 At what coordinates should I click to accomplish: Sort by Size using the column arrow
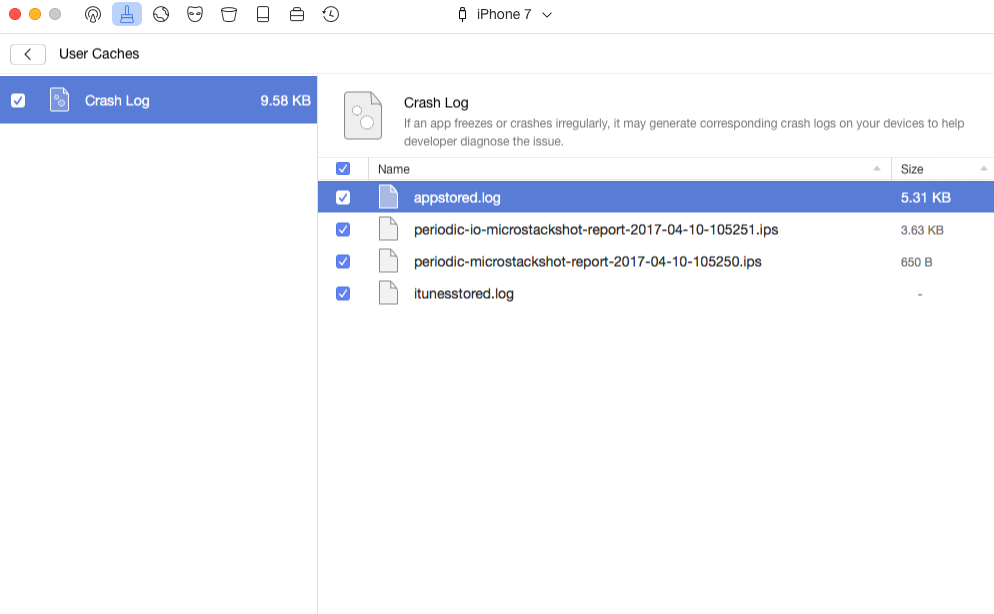pos(983,169)
